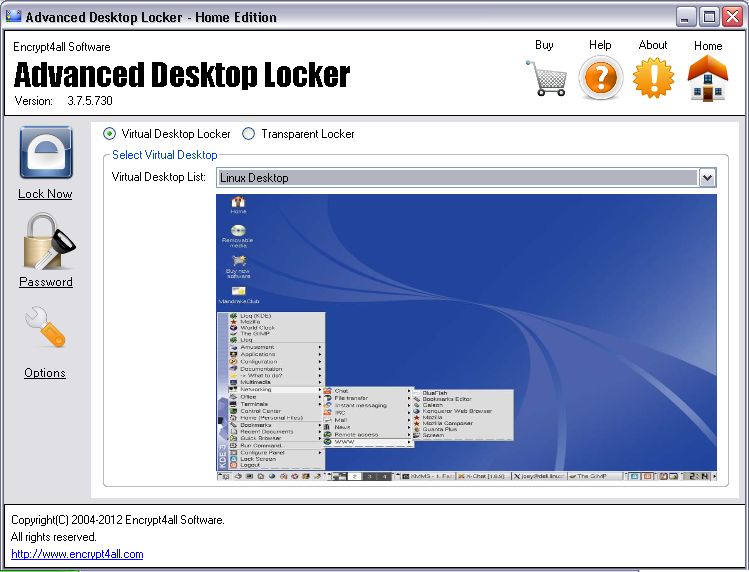Maximize the Advanced Desktop Locker window
749x572 pixels.
(x=709, y=17)
